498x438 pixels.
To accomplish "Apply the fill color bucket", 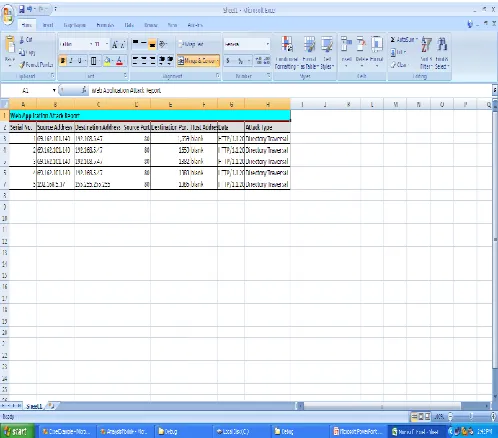I will tap(107, 61).
